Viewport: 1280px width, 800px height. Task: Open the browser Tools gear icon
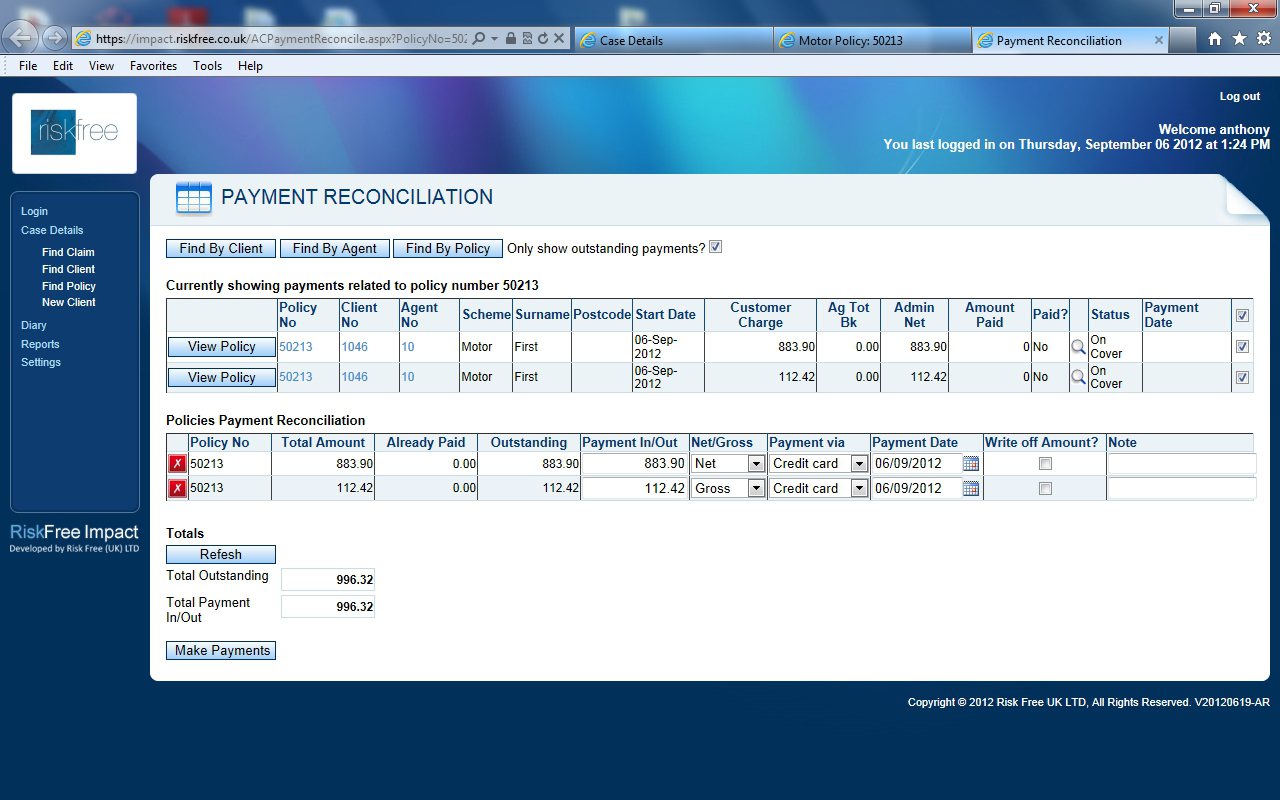point(1263,39)
